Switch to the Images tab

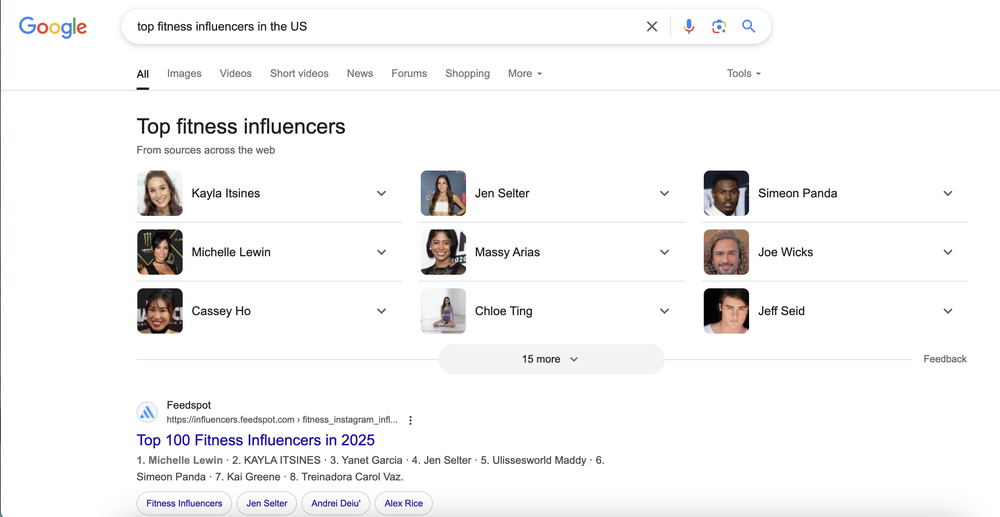pos(184,73)
